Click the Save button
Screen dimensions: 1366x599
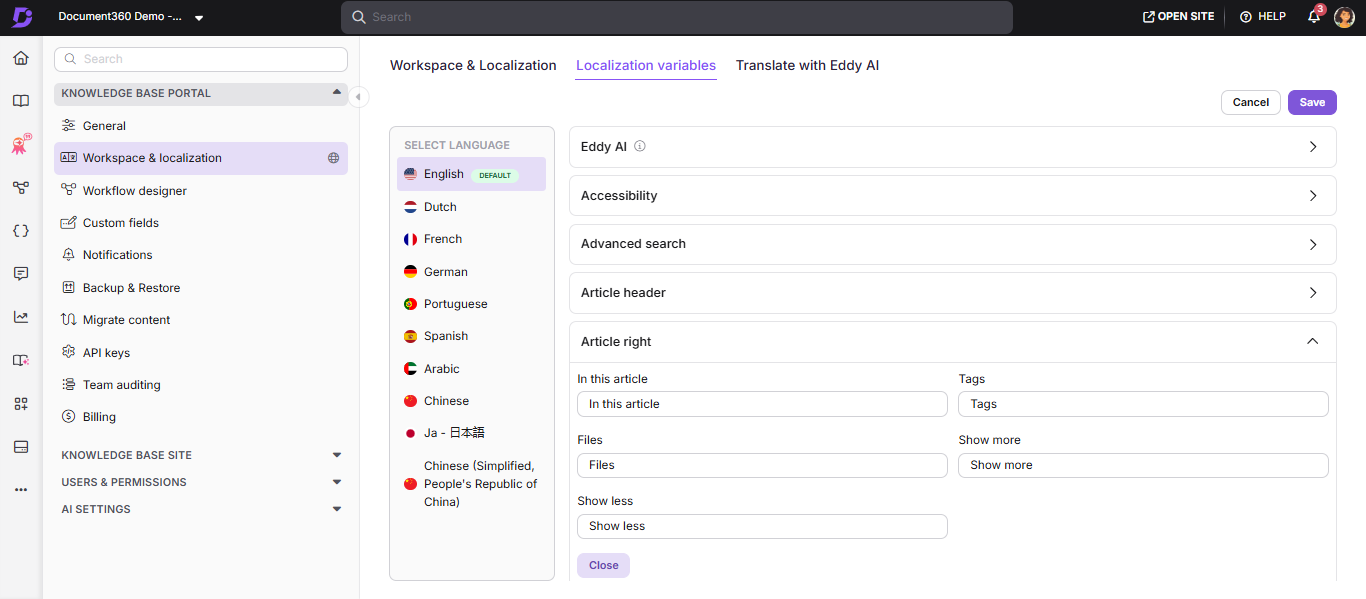1312,102
